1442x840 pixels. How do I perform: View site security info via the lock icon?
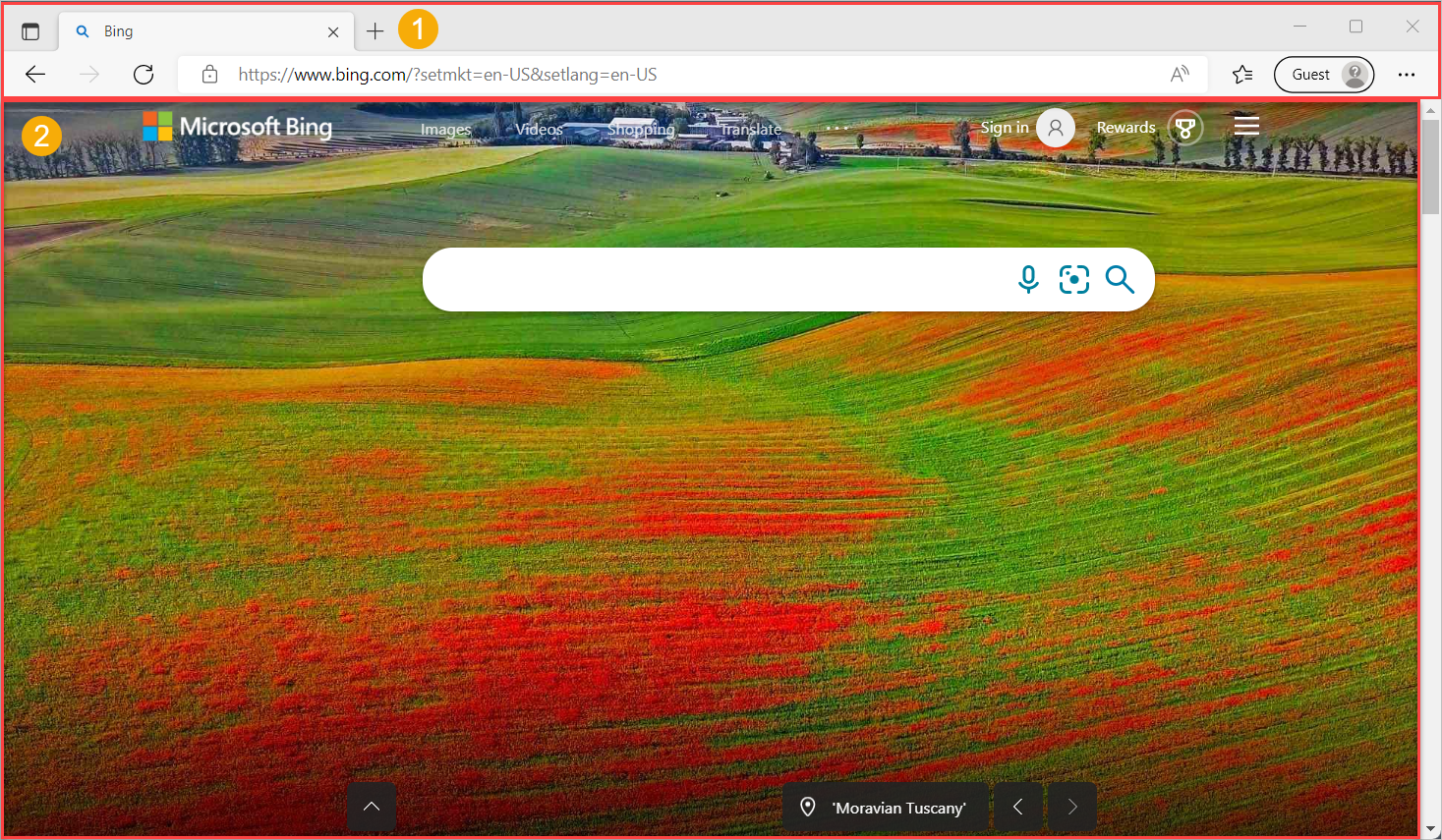click(x=209, y=74)
